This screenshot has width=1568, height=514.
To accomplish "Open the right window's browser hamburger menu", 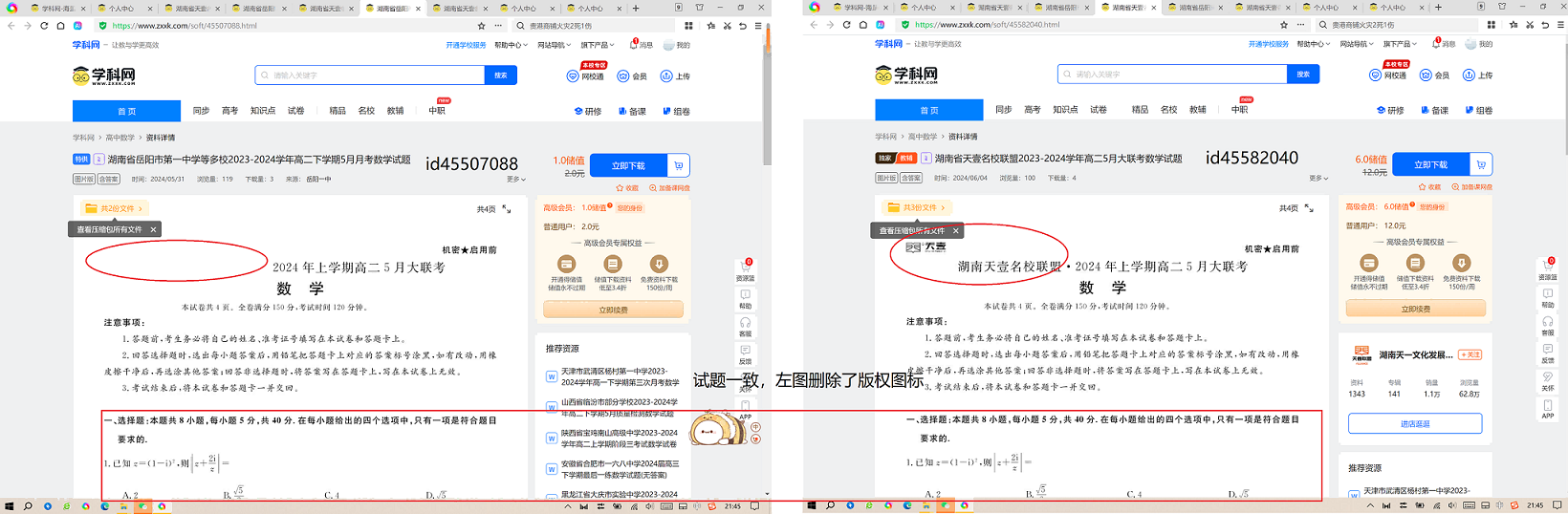I will point(1559,25).
